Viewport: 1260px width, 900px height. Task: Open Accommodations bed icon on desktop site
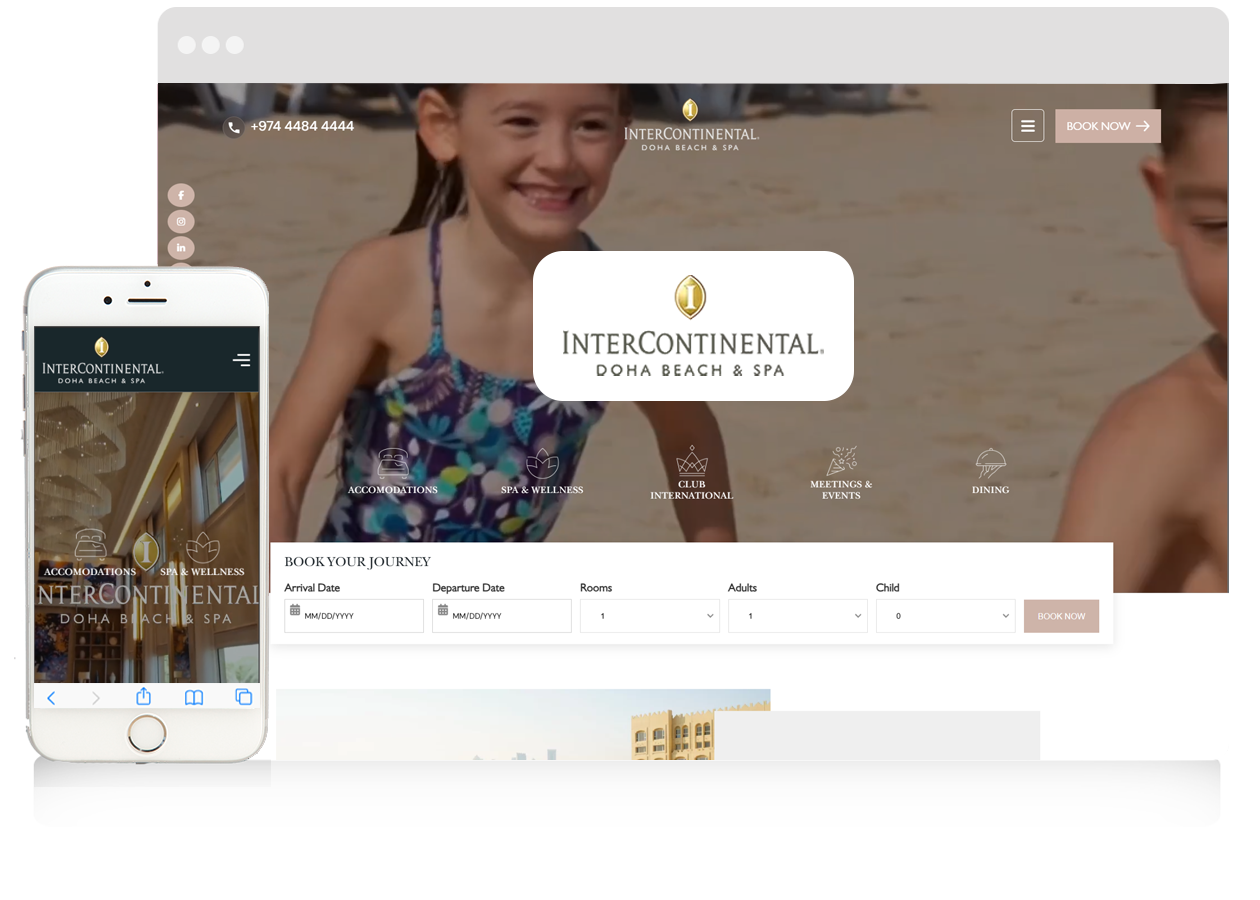point(393,464)
